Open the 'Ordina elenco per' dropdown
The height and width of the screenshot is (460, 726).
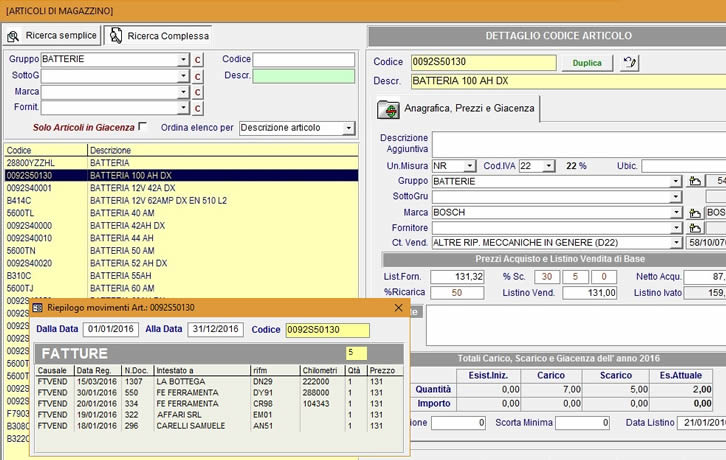click(347, 128)
